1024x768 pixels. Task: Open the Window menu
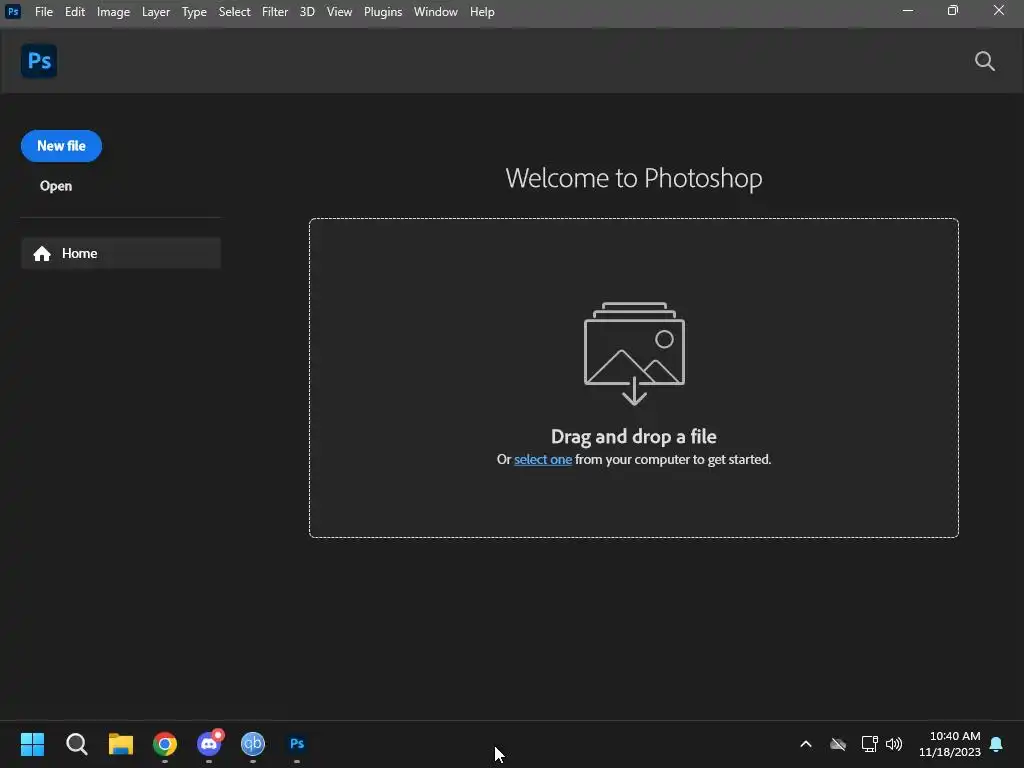tap(436, 12)
